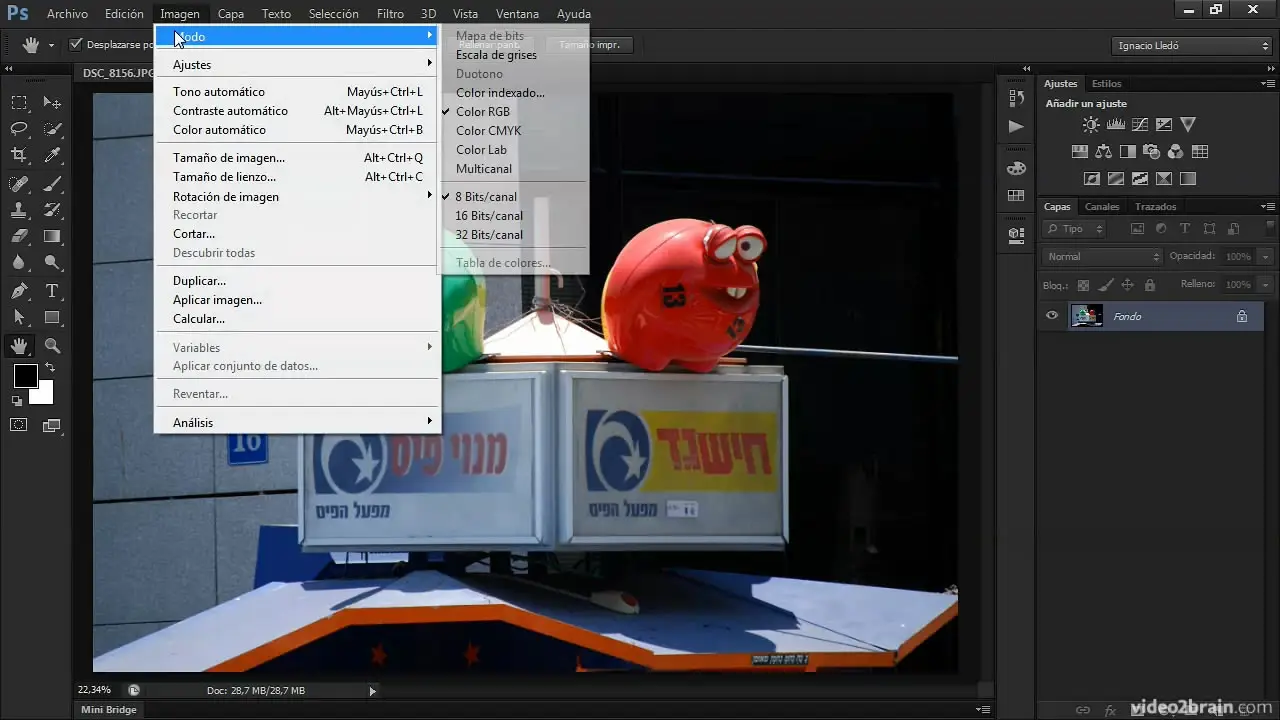Toggle lock image pixels brush icon
This screenshot has height=720, width=1280.
(x=1105, y=285)
